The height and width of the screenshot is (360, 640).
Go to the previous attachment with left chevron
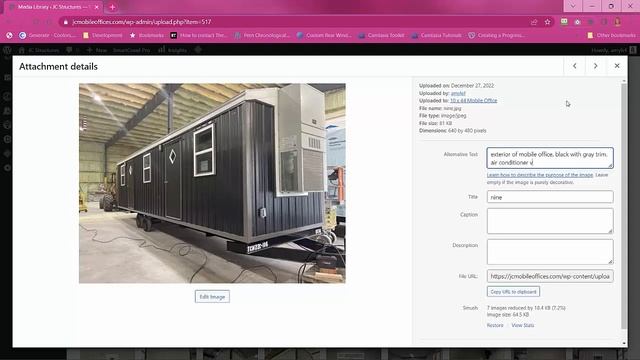point(574,66)
